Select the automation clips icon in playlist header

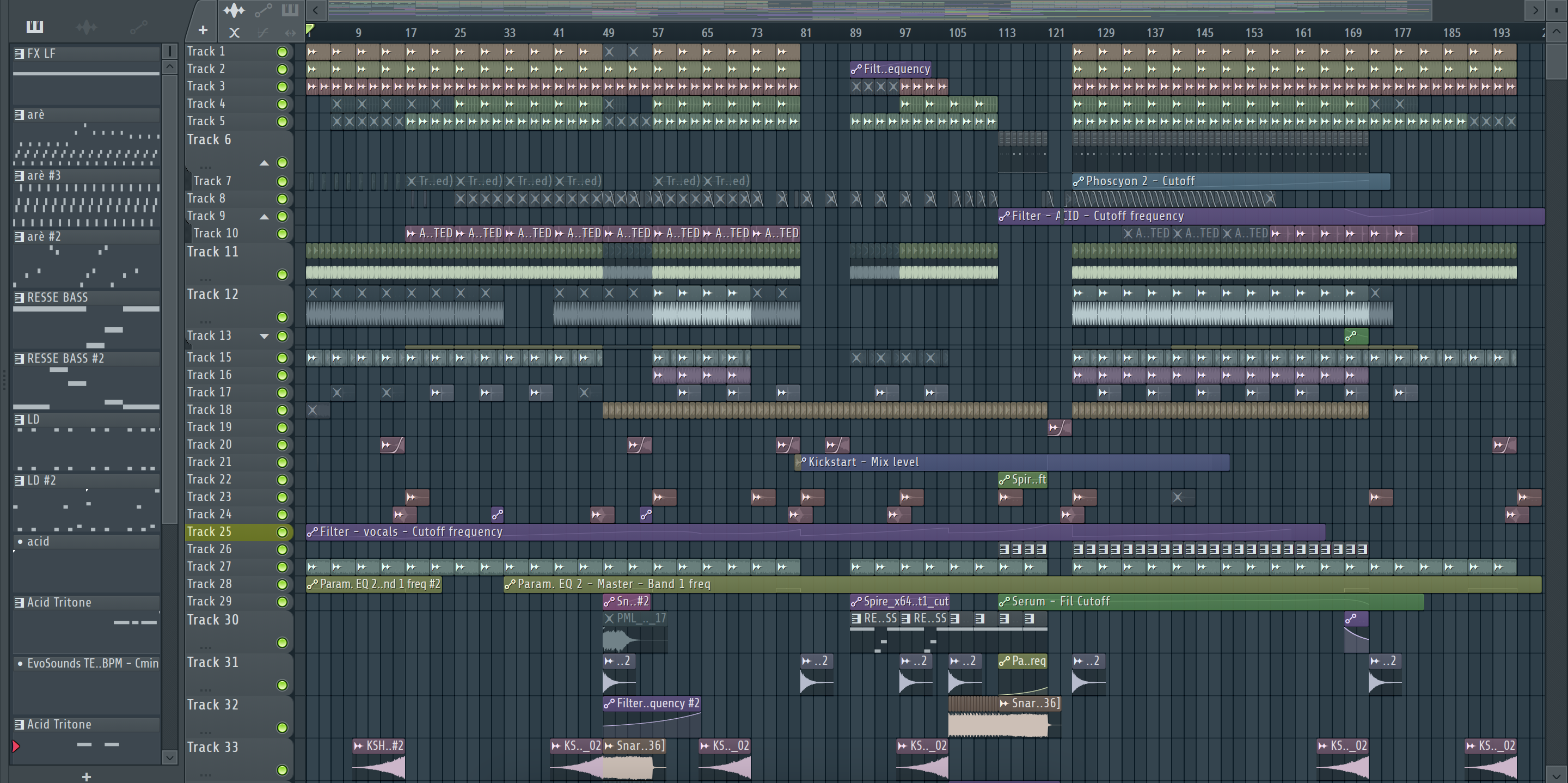pos(263,10)
